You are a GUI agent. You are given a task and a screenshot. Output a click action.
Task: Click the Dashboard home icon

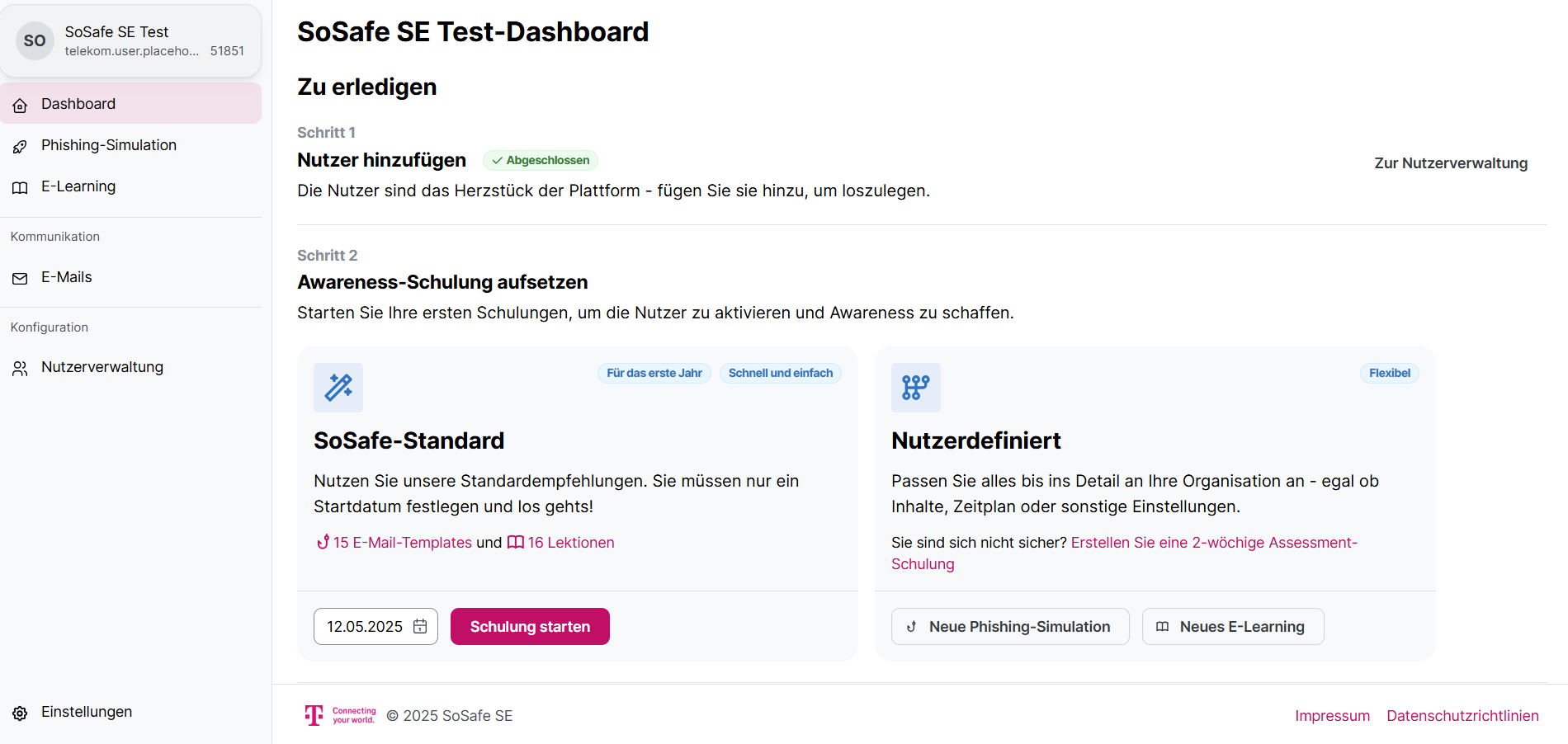point(21,105)
